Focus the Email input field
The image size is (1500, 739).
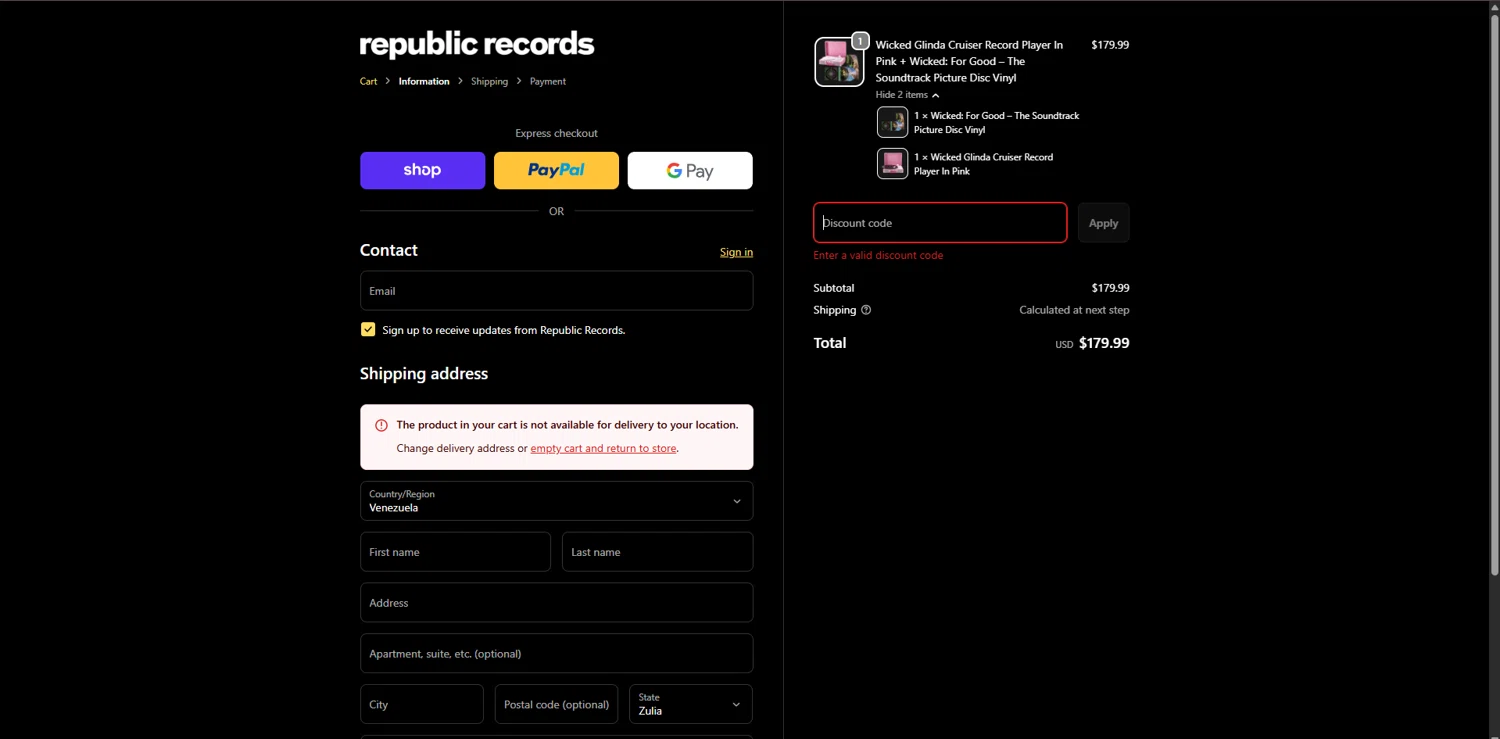coord(556,291)
